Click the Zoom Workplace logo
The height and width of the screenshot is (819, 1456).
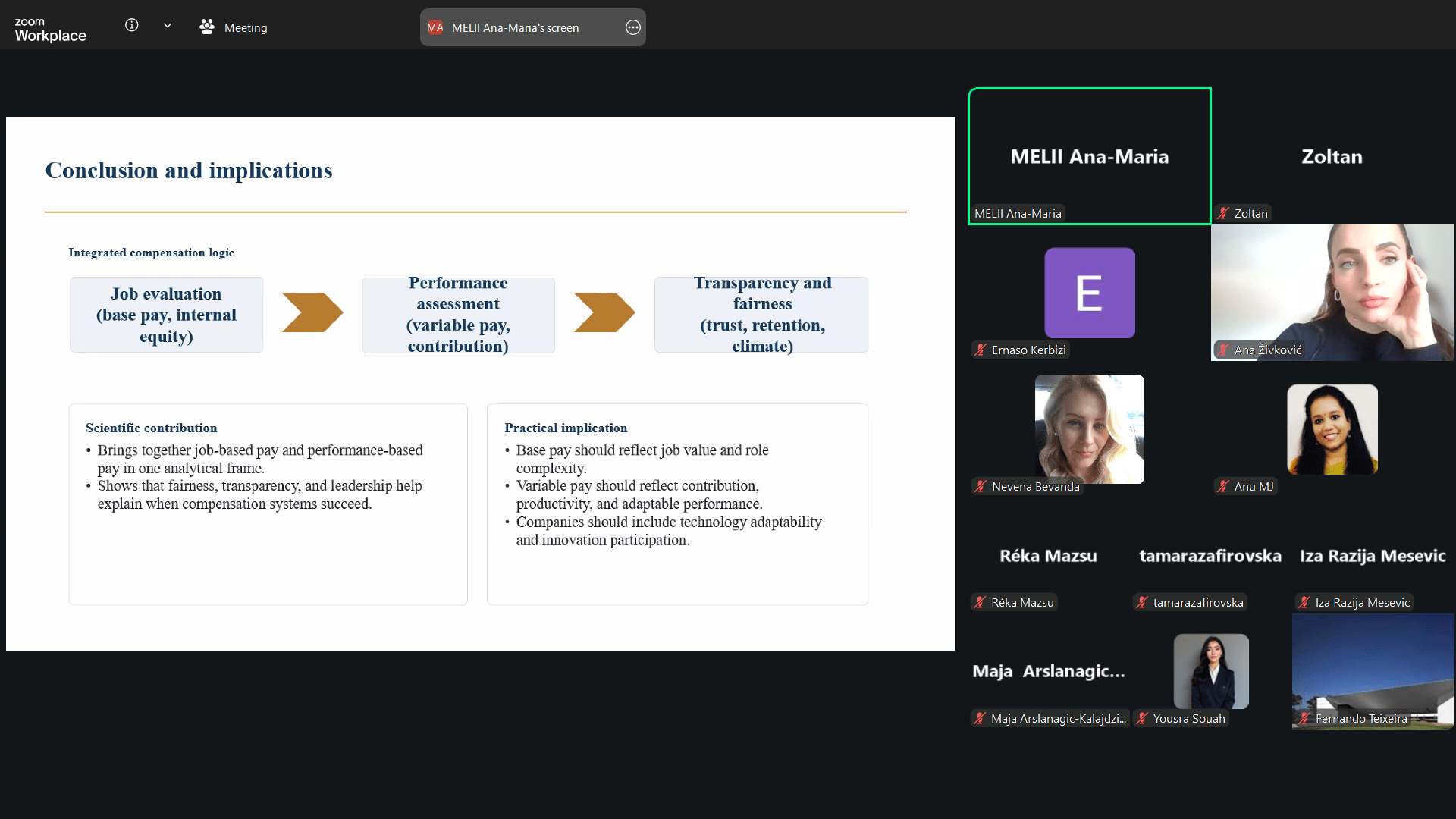(50, 30)
